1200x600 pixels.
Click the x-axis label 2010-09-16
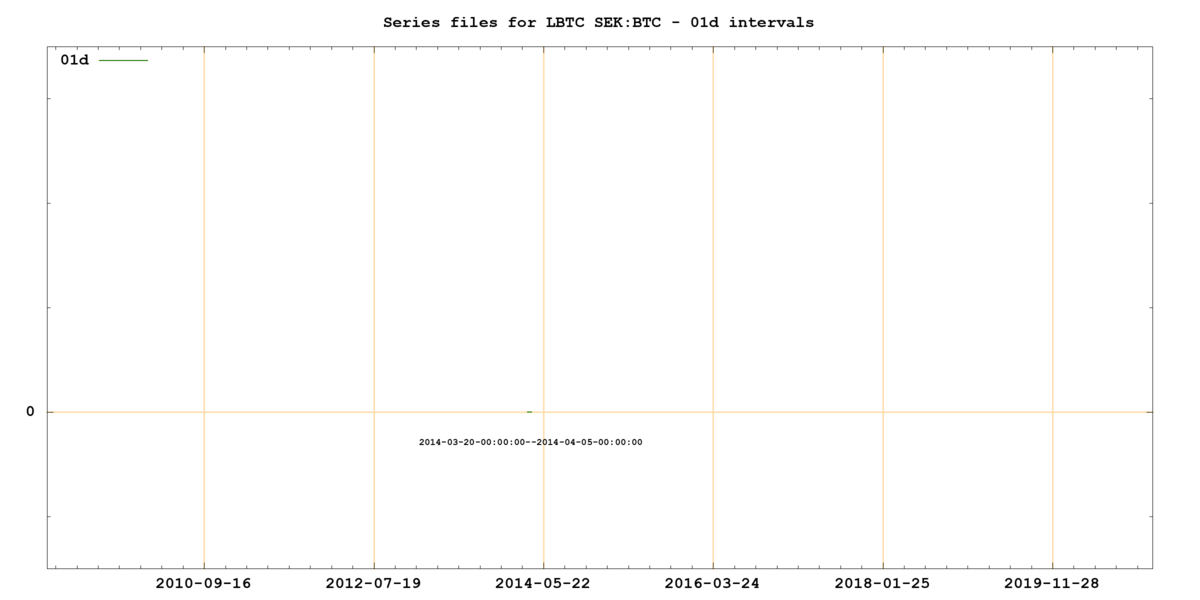(x=204, y=583)
